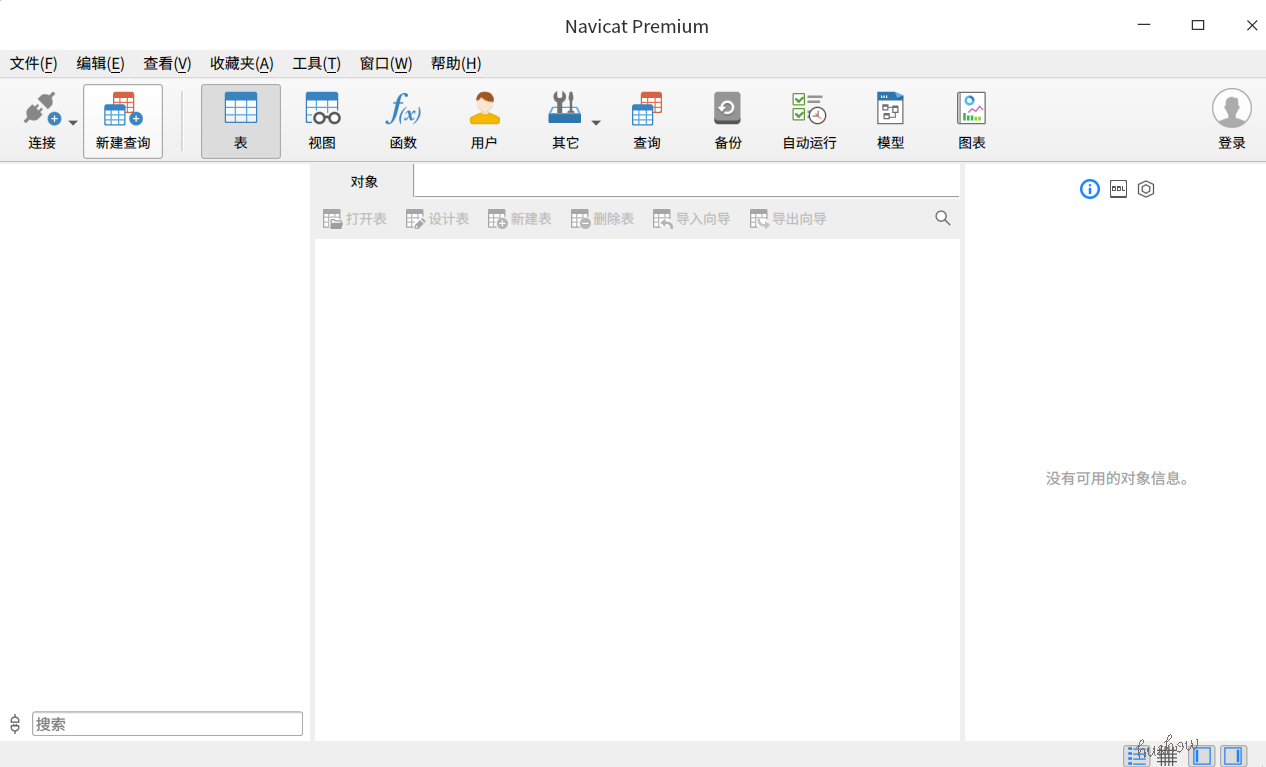Toggle the left navigation pane visibility
1266x767 pixels.
(1202, 756)
